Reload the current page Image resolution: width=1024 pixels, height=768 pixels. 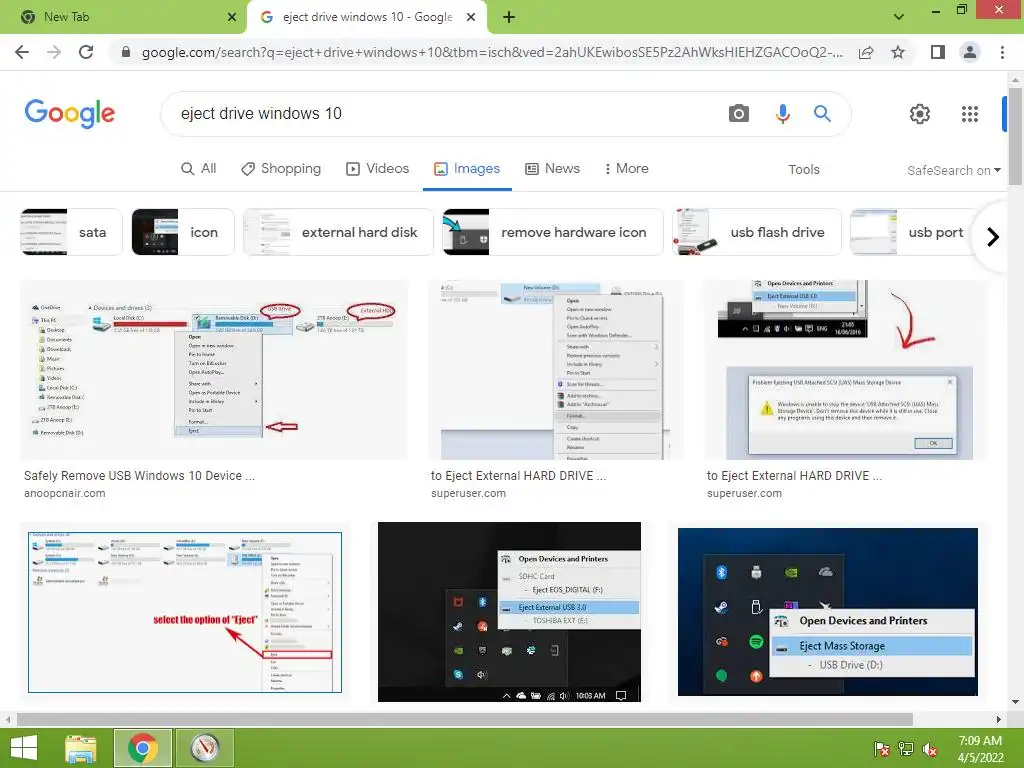point(86,52)
